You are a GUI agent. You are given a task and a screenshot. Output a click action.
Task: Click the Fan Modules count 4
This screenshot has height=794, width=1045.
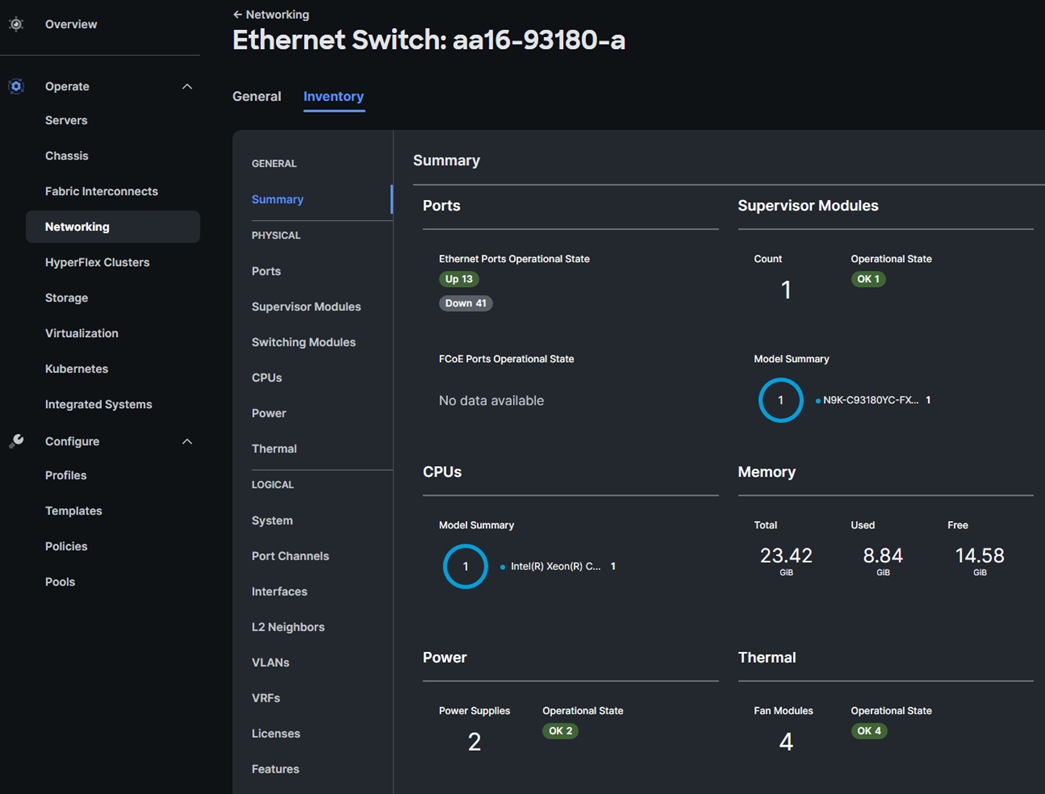click(786, 742)
